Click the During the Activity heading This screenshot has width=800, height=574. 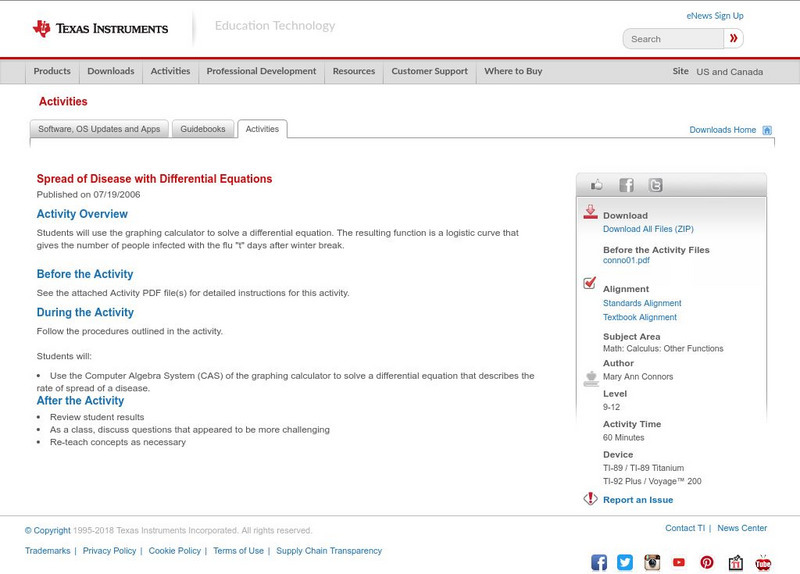[85, 313]
